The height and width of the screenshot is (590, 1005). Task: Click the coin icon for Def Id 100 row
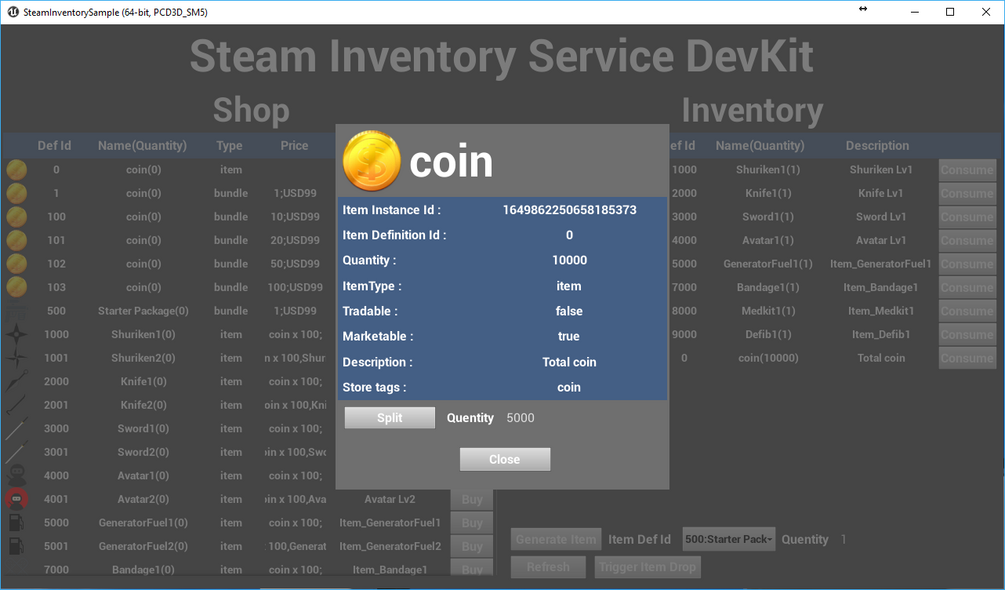[17, 217]
